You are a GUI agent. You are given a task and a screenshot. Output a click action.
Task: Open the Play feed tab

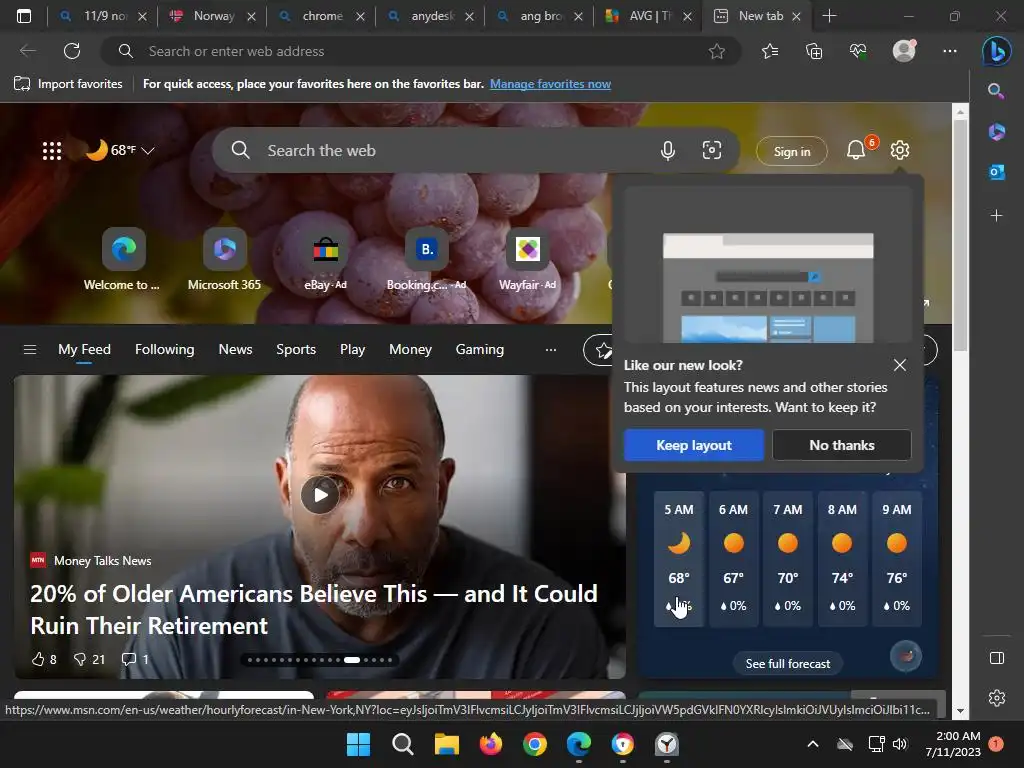(353, 349)
